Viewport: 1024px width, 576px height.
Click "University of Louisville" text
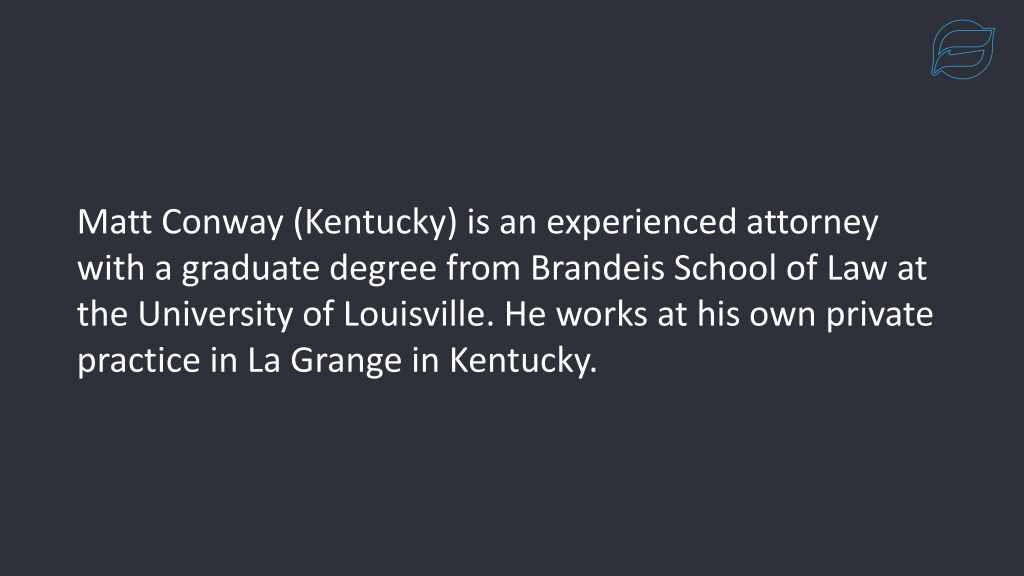point(312,314)
